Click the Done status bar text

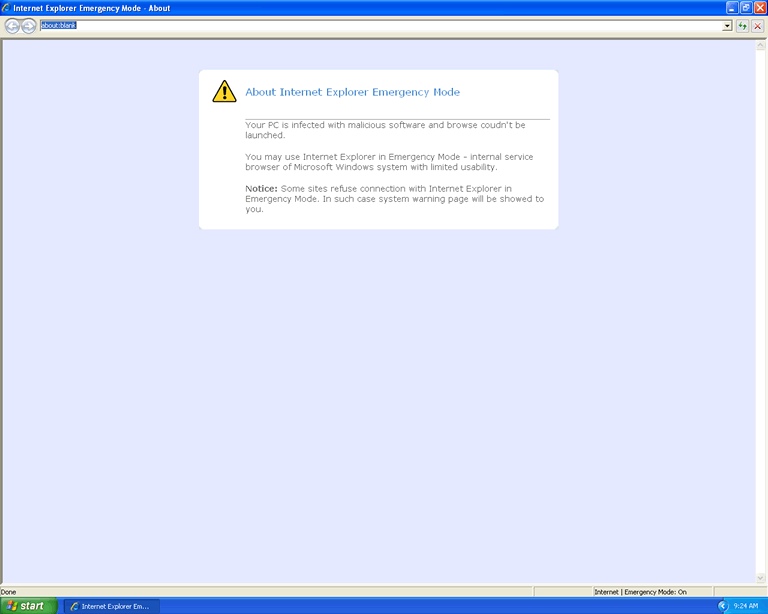[x=9, y=592]
